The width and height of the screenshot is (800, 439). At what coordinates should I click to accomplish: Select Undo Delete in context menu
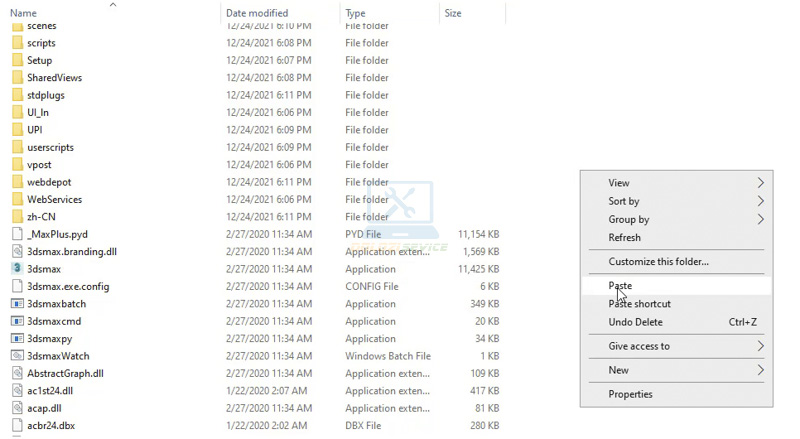point(676,322)
